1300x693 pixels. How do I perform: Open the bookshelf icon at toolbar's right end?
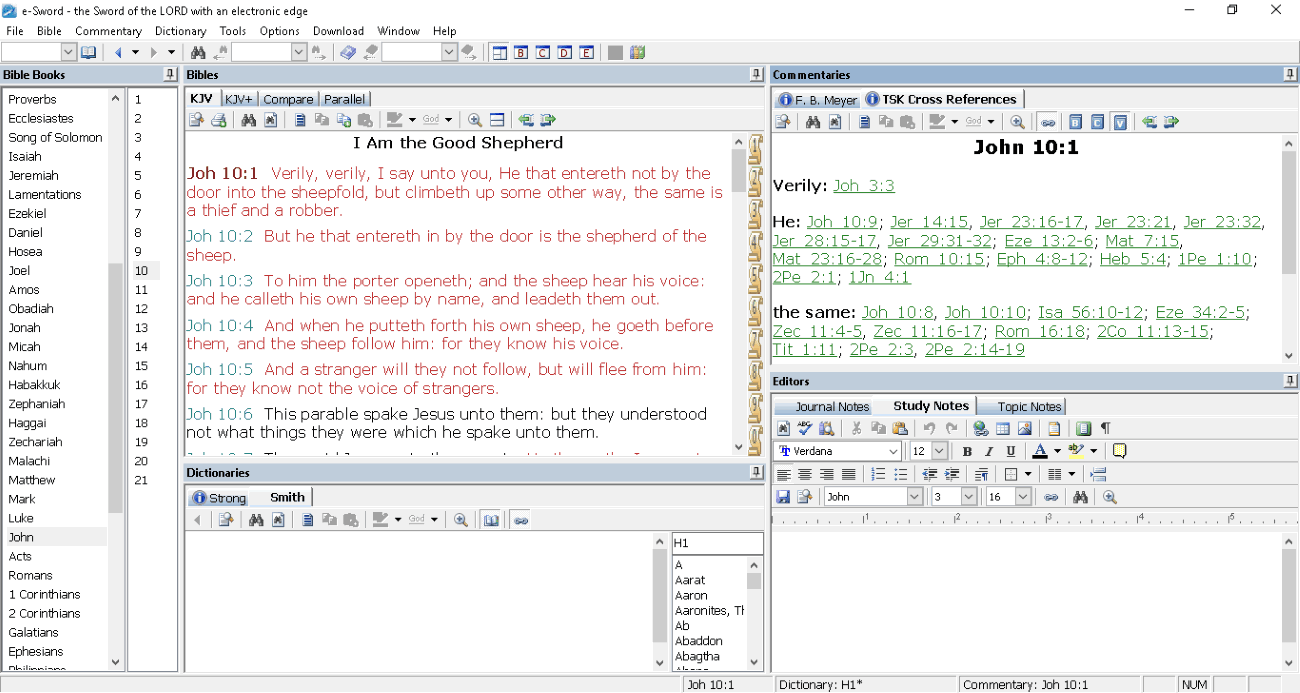[637, 52]
